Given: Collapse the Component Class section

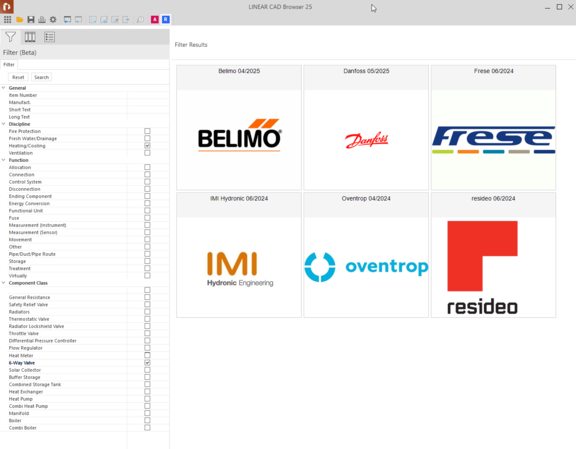Looking at the screenshot, I should (4, 283).
